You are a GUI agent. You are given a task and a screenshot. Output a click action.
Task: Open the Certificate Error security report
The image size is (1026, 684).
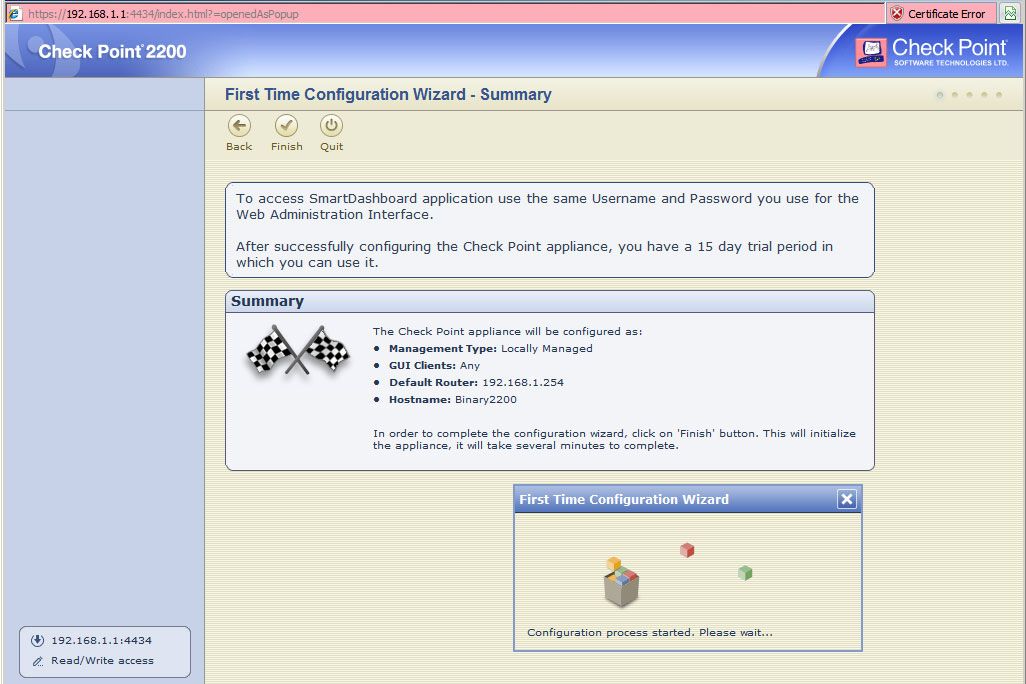pos(939,14)
